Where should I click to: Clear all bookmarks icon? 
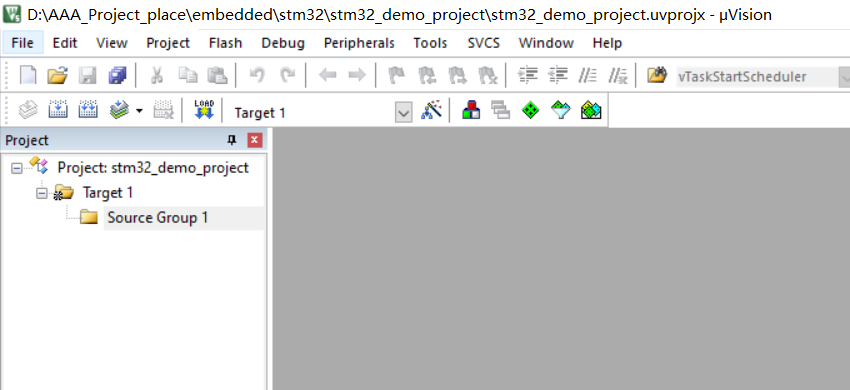pyautogui.click(x=487, y=75)
